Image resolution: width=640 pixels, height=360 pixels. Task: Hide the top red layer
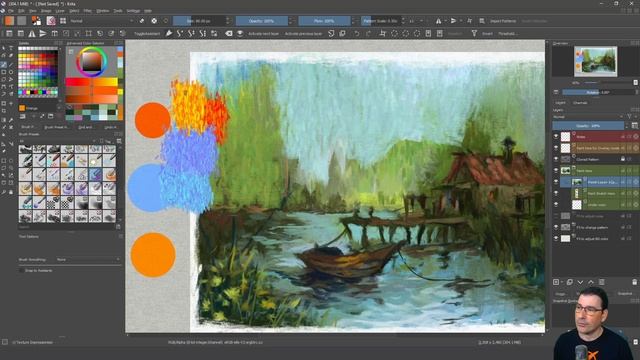click(x=556, y=137)
